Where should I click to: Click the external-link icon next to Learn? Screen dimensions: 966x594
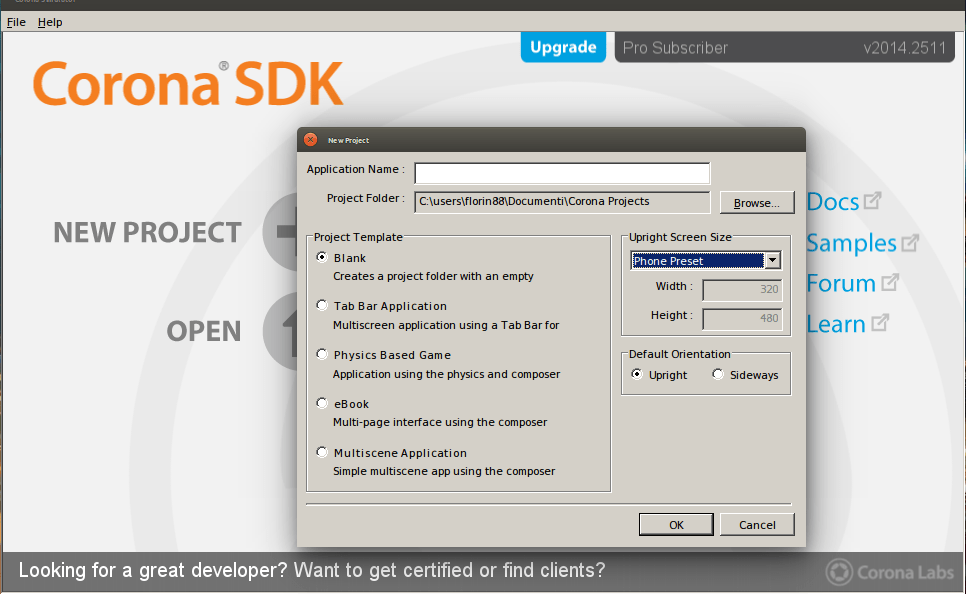(x=880, y=322)
